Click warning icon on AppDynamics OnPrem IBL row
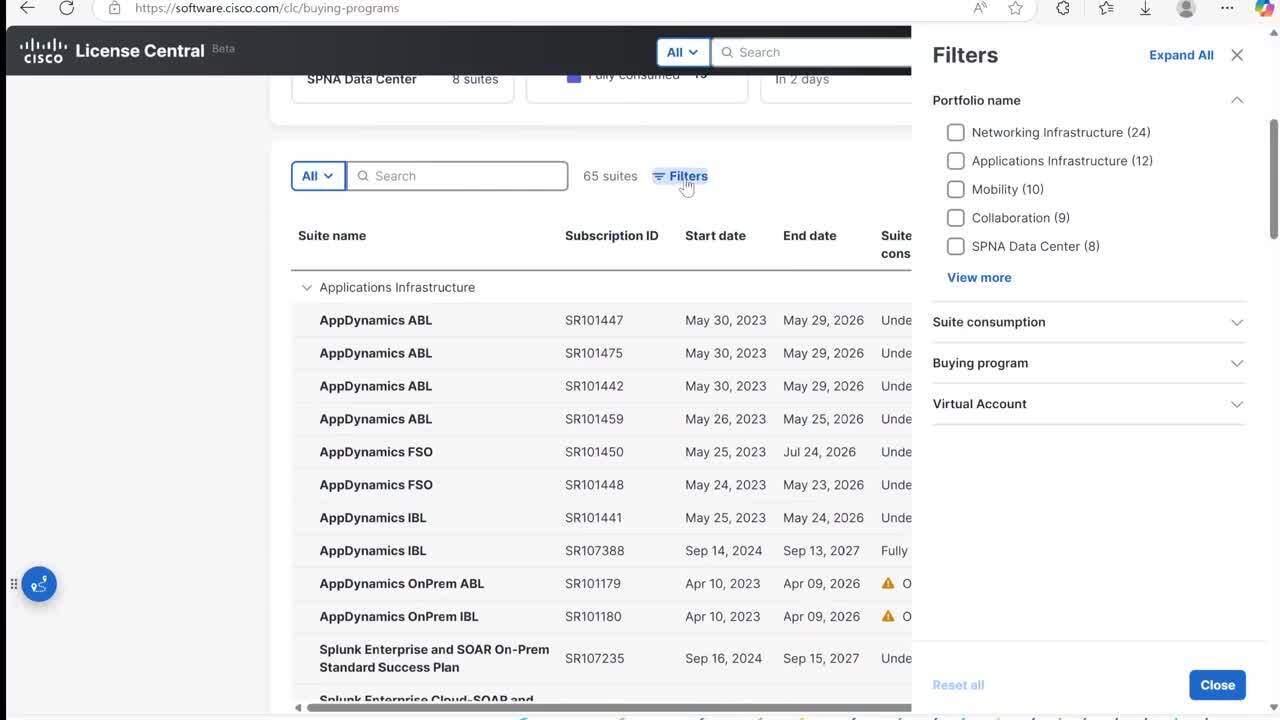1280x720 pixels. coord(888,616)
